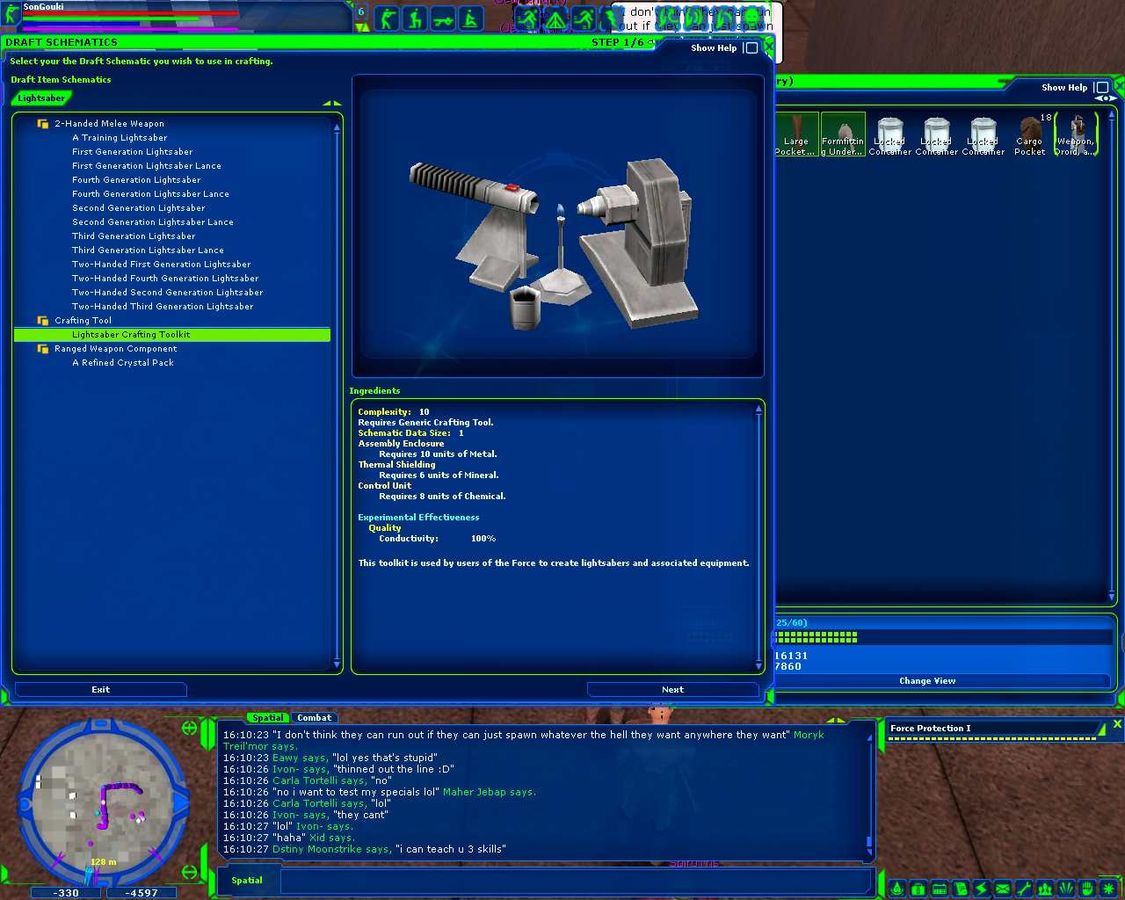Collapse the Ranged Weapon Component folder
The height and width of the screenshot is (900, 1125).
tap(43, 349)
